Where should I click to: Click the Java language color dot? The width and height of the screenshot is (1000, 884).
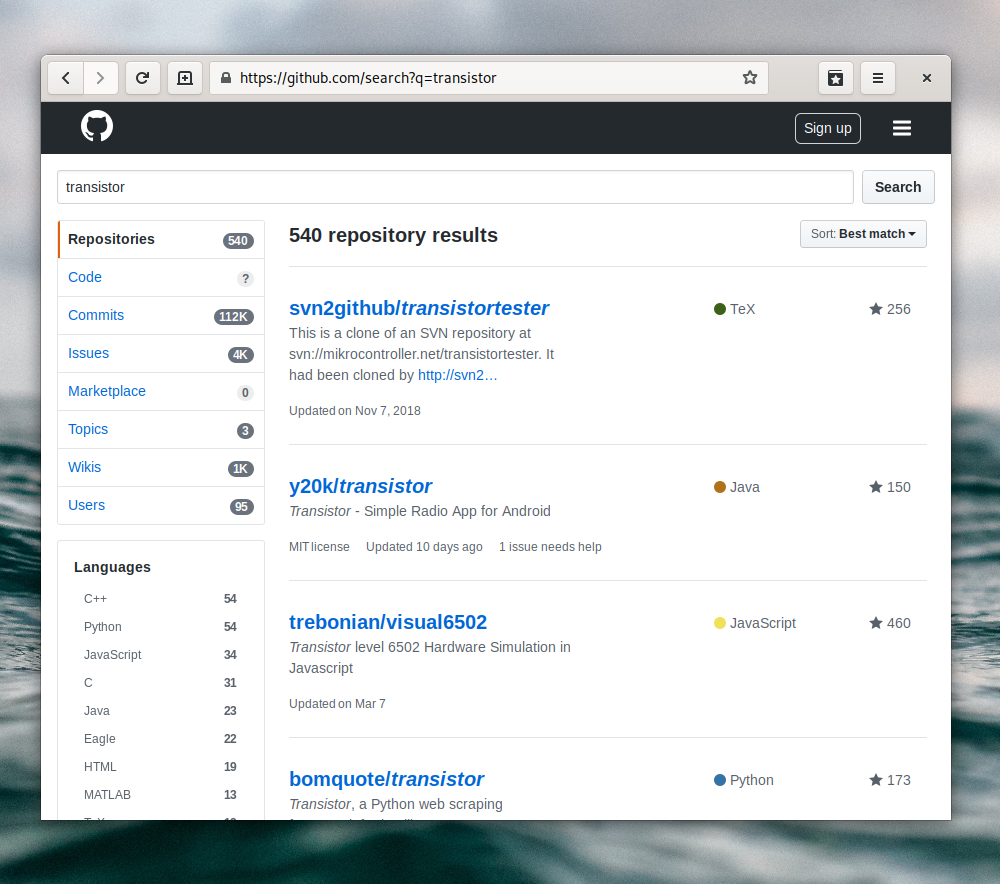coord(720,487)
